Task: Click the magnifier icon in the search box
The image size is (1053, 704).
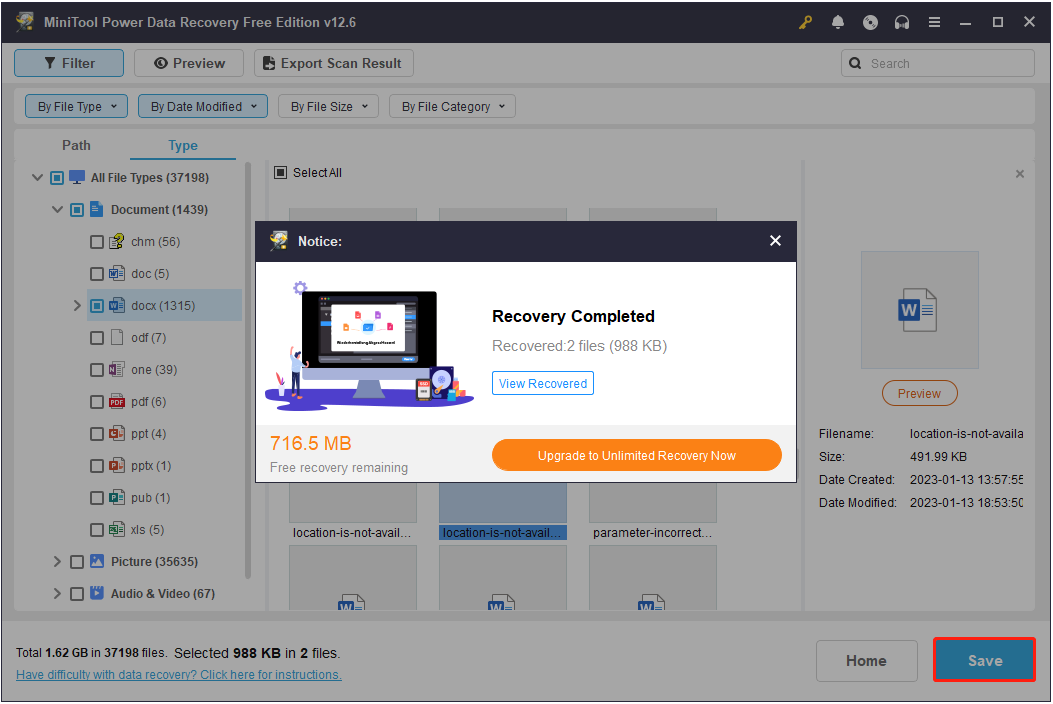Action: pyautogui.click(x=855, y=62)
